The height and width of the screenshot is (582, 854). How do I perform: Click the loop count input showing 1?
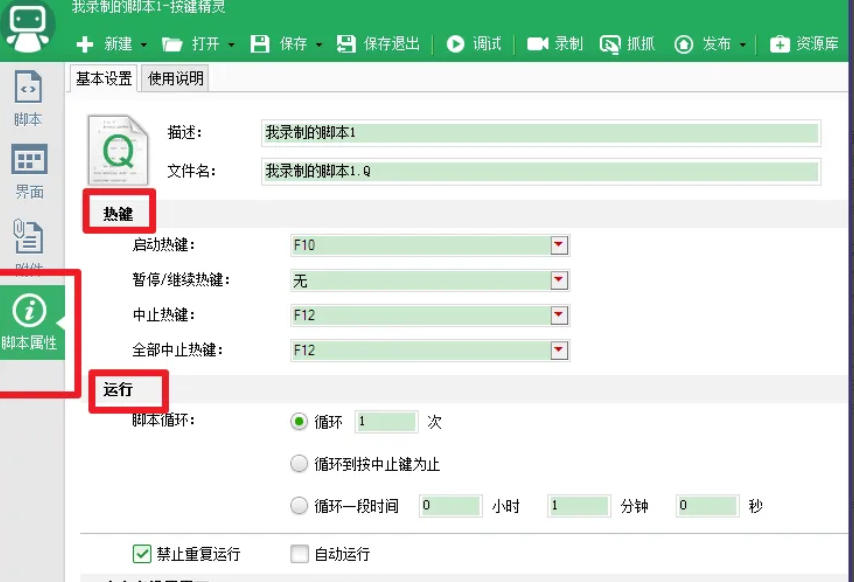point(386,422)
